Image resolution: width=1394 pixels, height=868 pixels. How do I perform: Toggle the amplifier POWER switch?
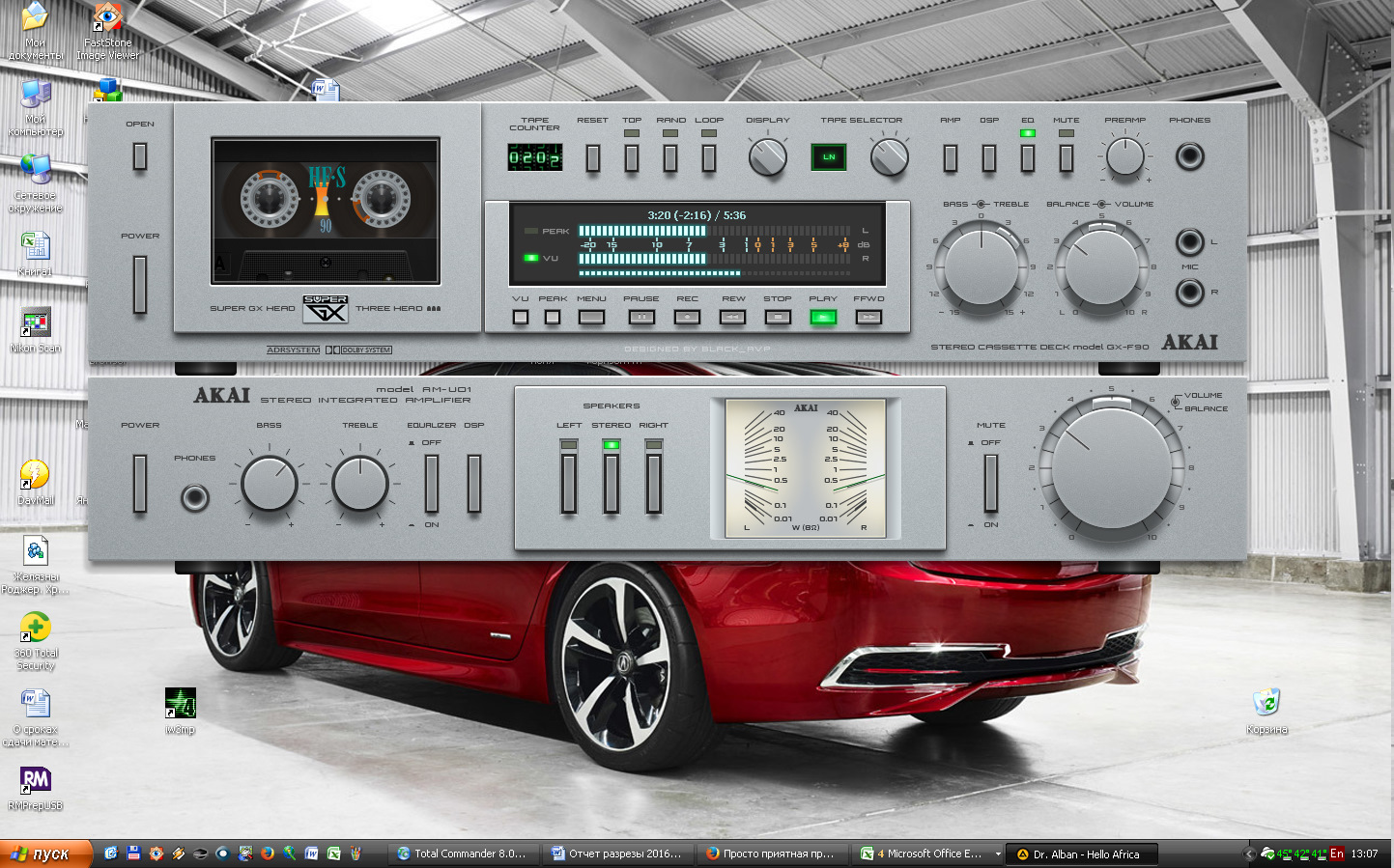(x=140, y=484)
